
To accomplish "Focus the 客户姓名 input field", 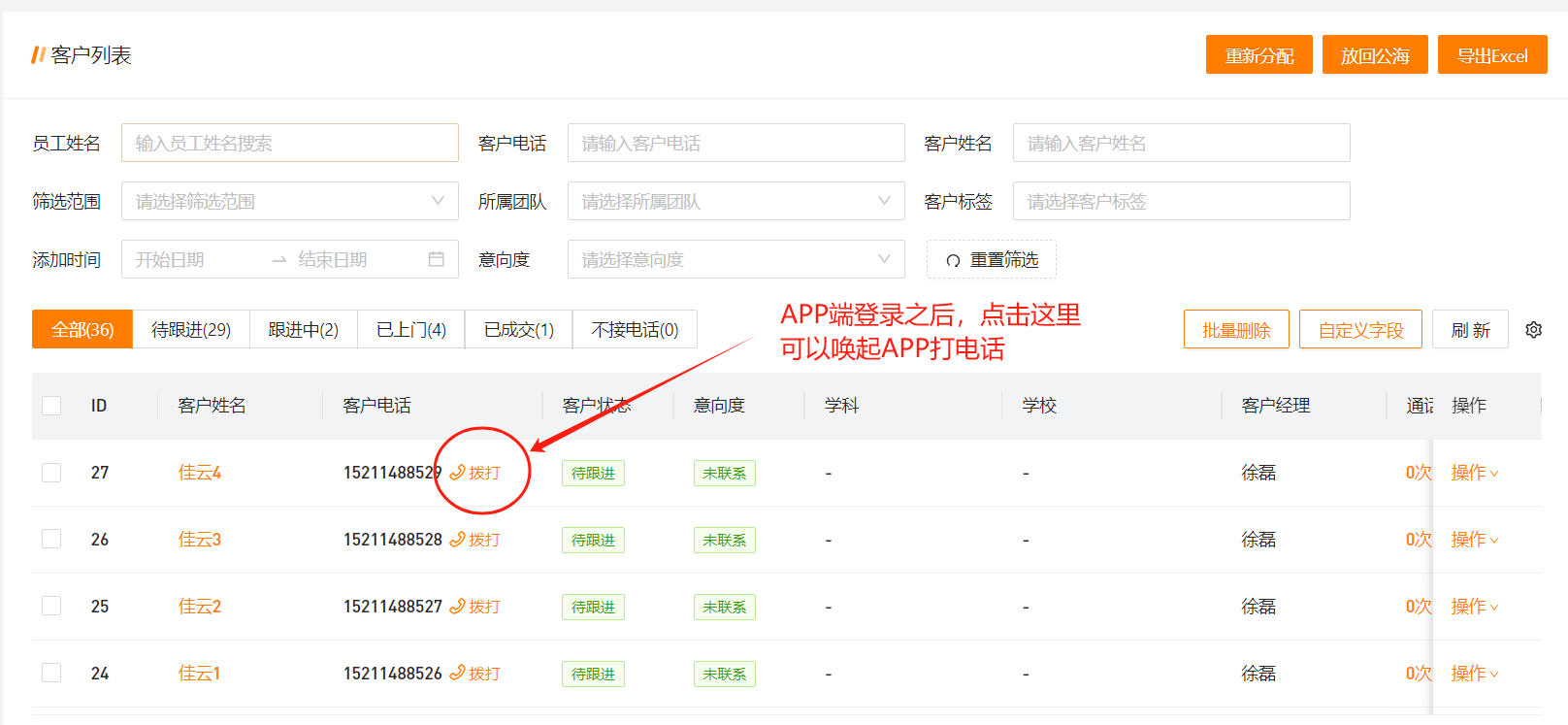I will 1182,143.
